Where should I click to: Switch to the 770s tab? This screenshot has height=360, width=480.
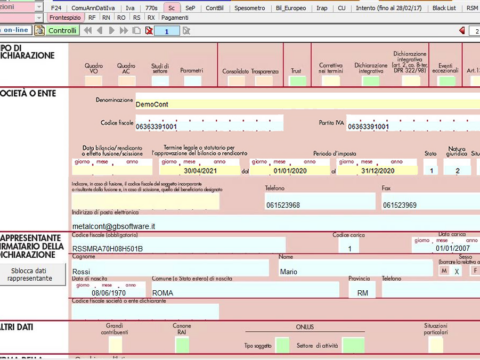(x=151, y=8)
